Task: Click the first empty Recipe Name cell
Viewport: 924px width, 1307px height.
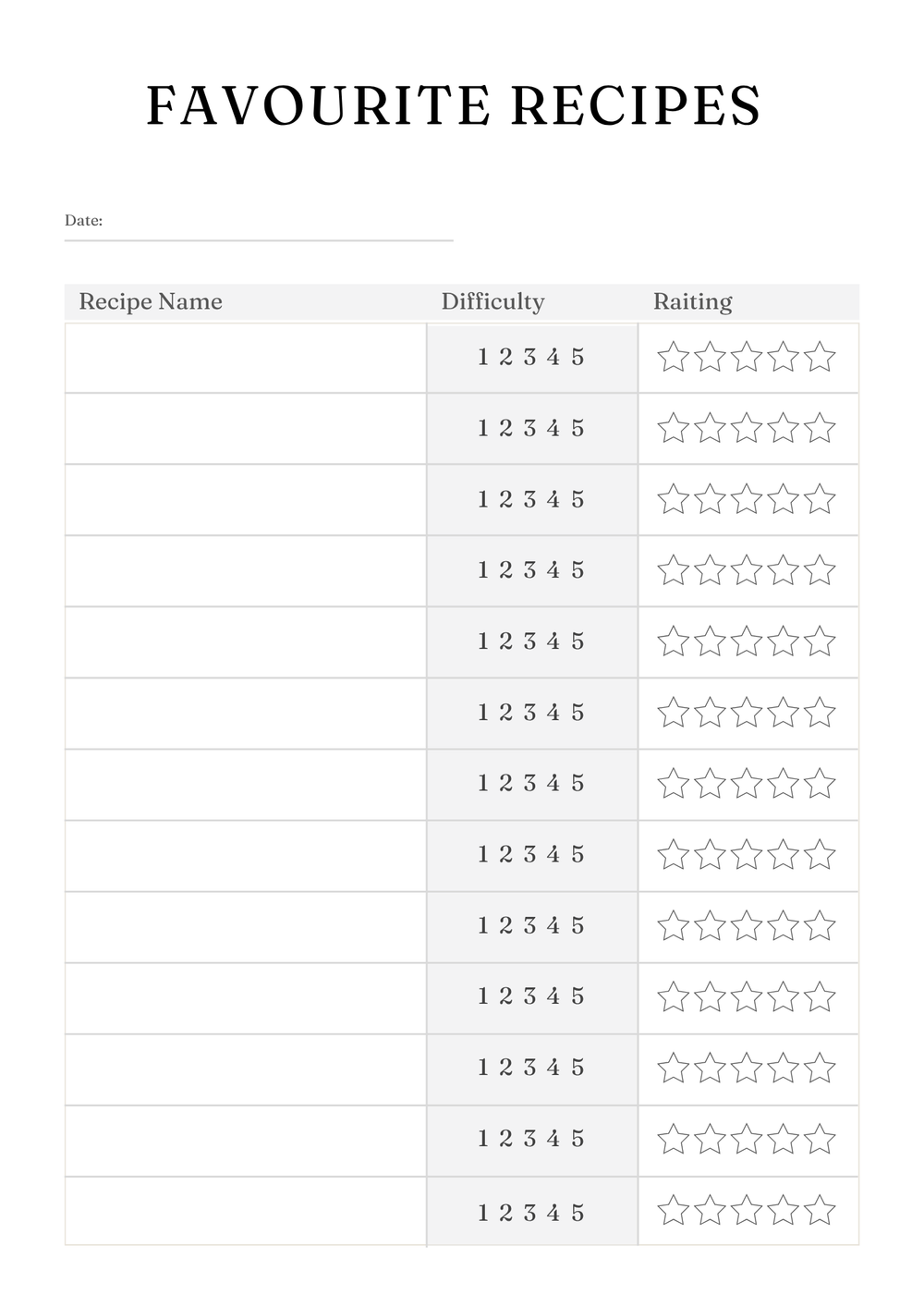Action: click(x=246, y=358)
